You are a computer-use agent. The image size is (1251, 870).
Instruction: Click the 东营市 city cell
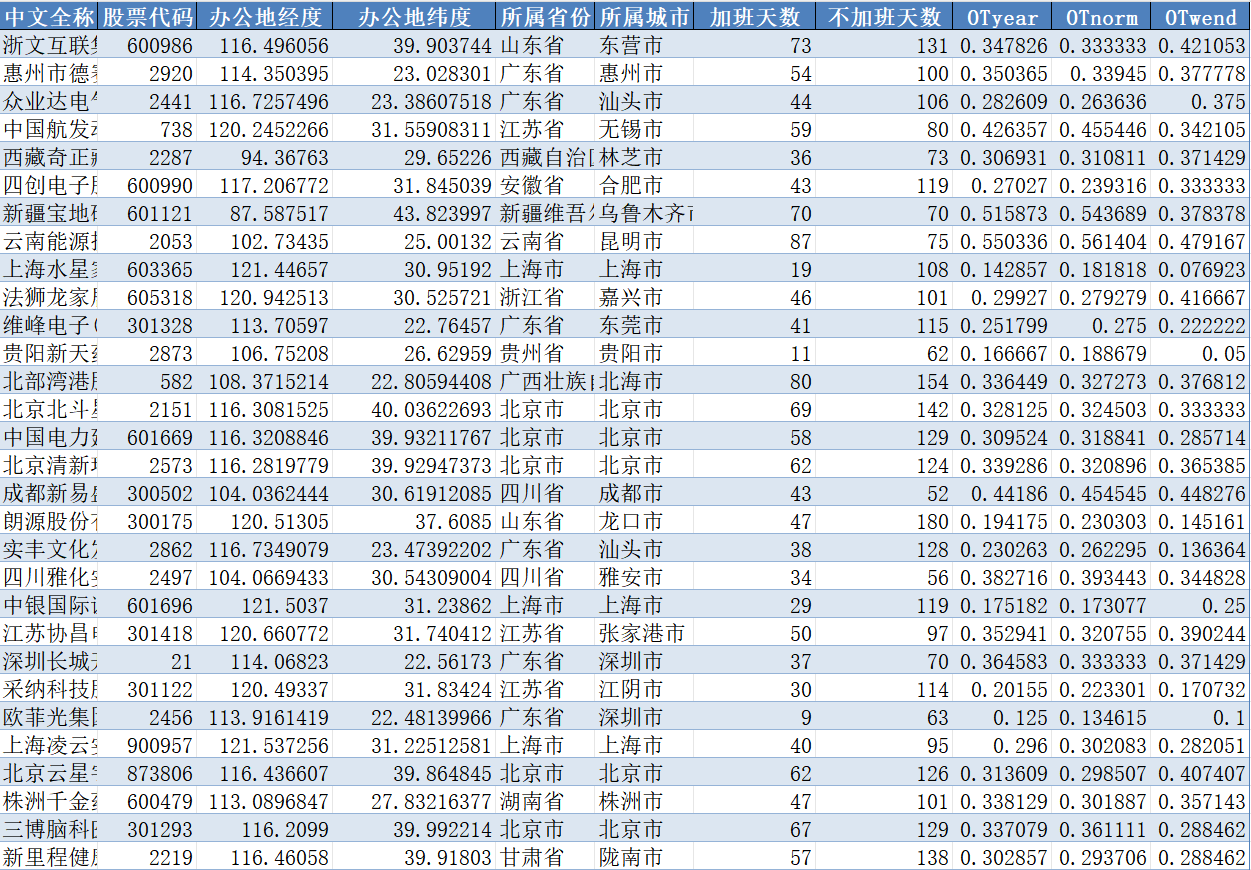click(x=644, y=46)
